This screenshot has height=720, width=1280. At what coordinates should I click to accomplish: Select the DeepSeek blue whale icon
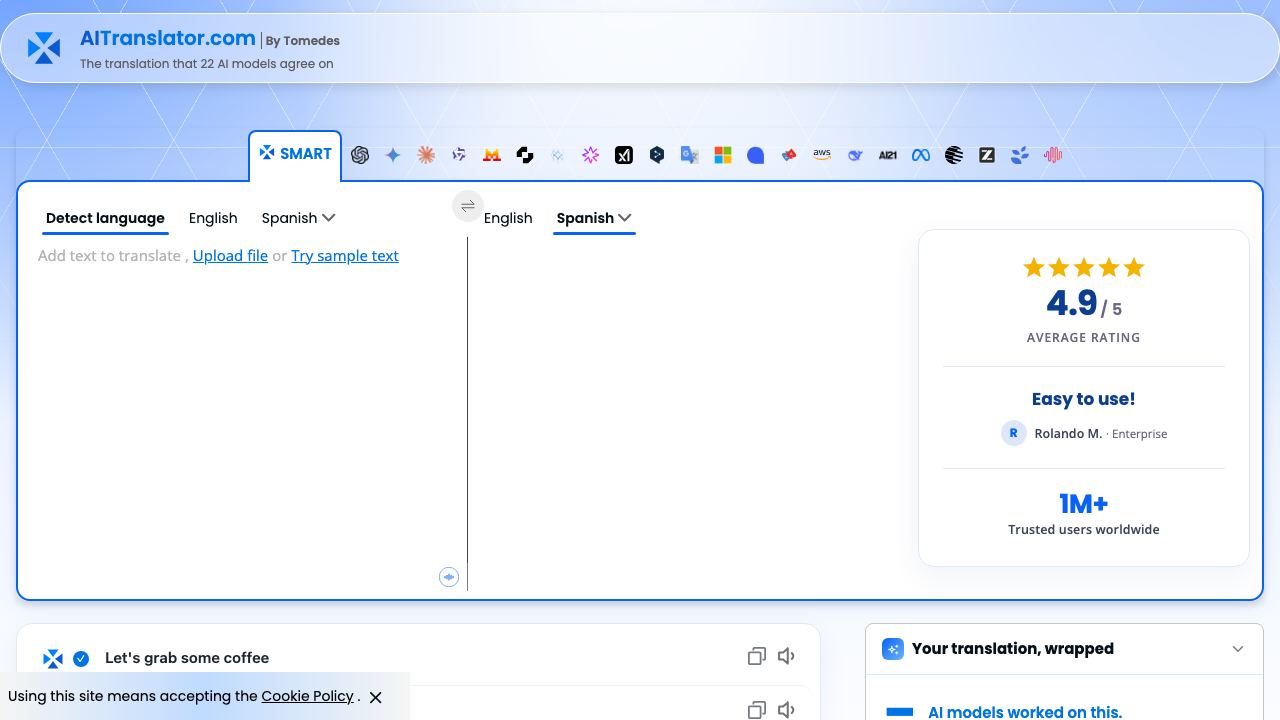coord(855,155)
